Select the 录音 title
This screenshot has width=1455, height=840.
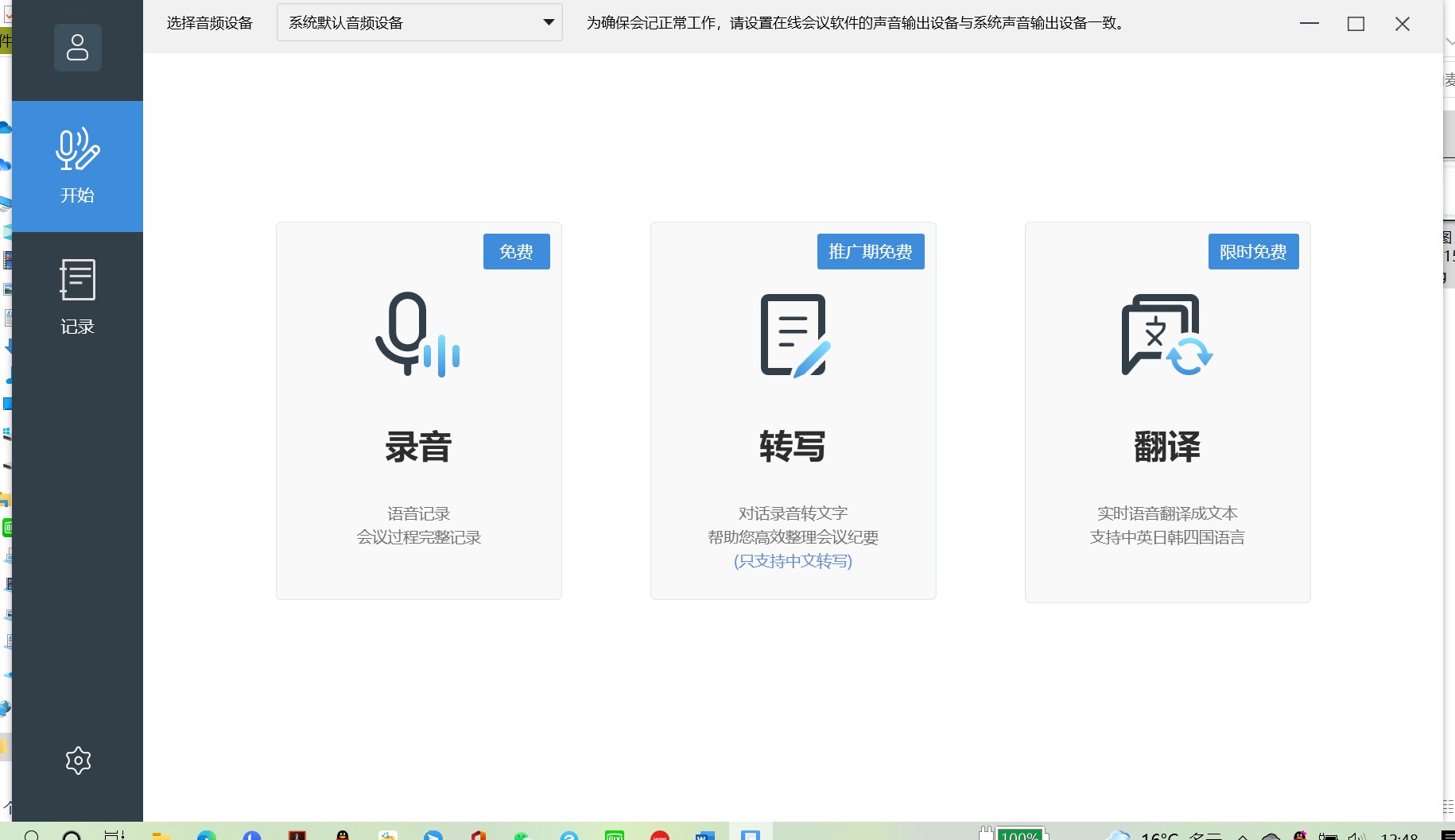click(418, 447)
